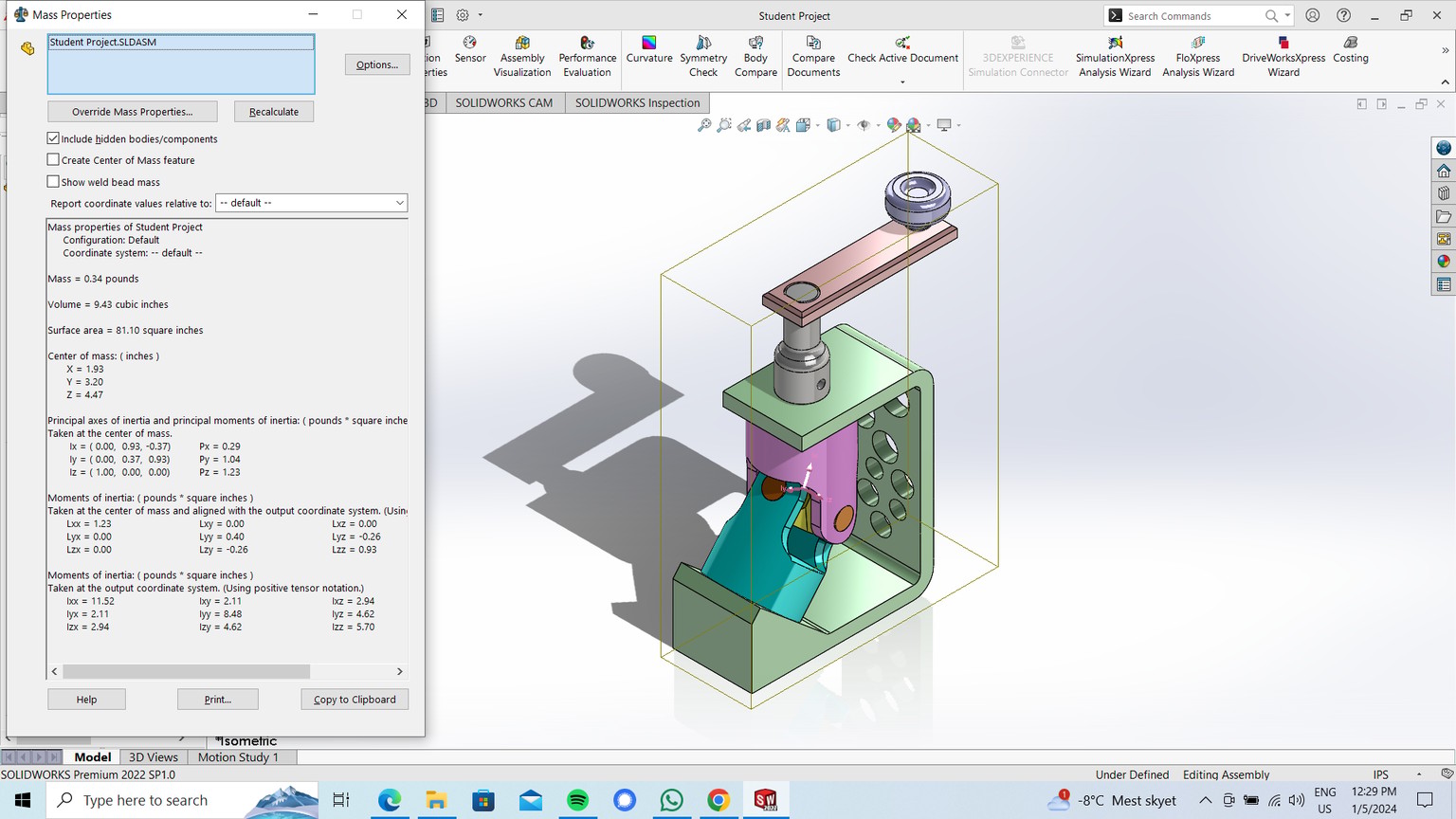Open the SOLIDWORKS login user icon

click(x=1313, y=15)
